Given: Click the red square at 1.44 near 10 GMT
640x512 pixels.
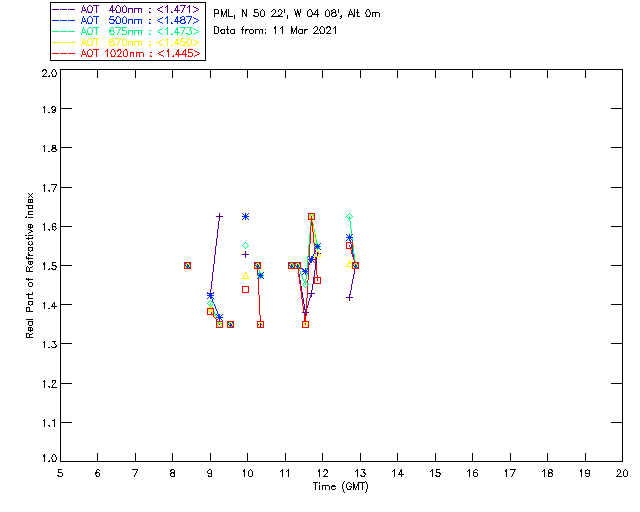Looking at the screenshot, I should 245,289.
